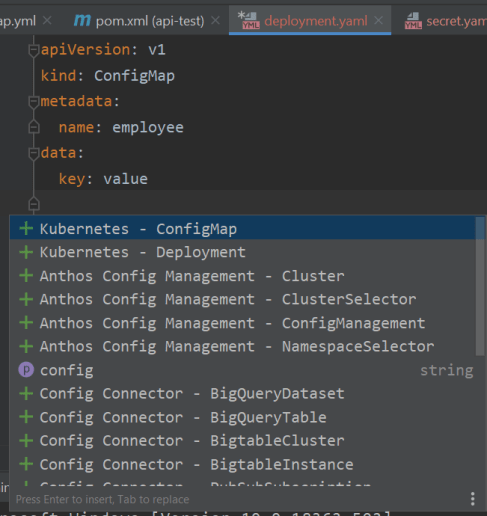Insert Config Connector - BigQueryTable template
This screenshot has height=516, width=487.
(243, 417)
